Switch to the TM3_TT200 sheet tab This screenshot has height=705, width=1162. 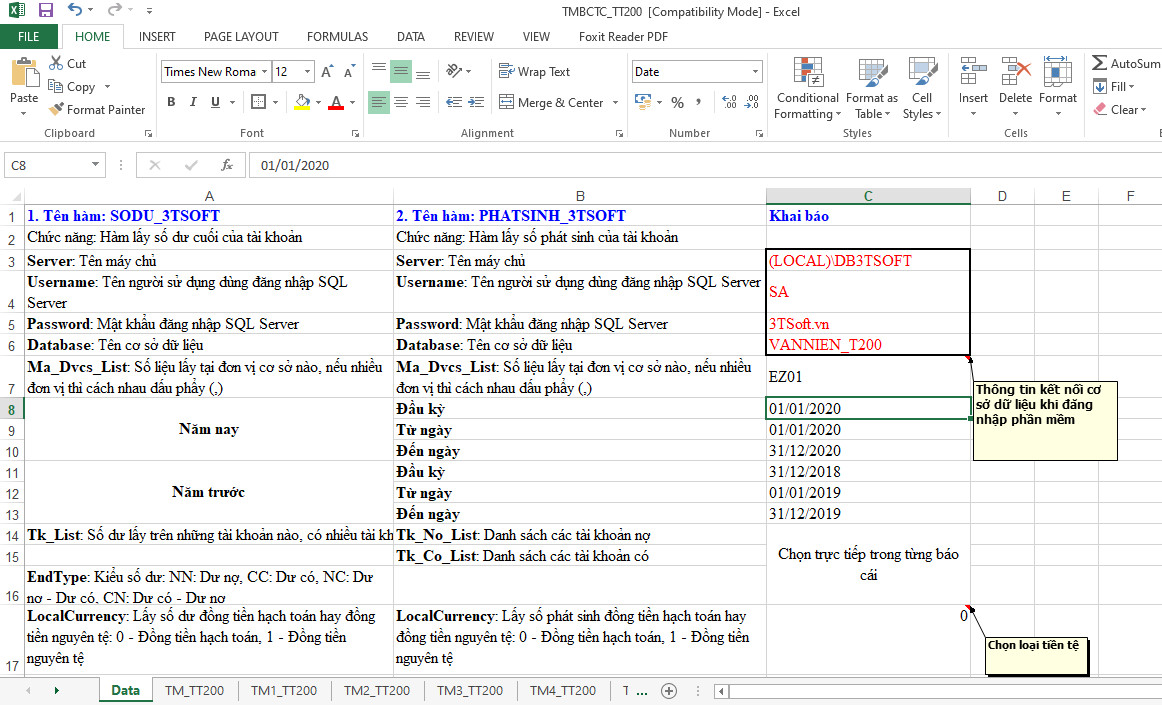tap(470, 691)
